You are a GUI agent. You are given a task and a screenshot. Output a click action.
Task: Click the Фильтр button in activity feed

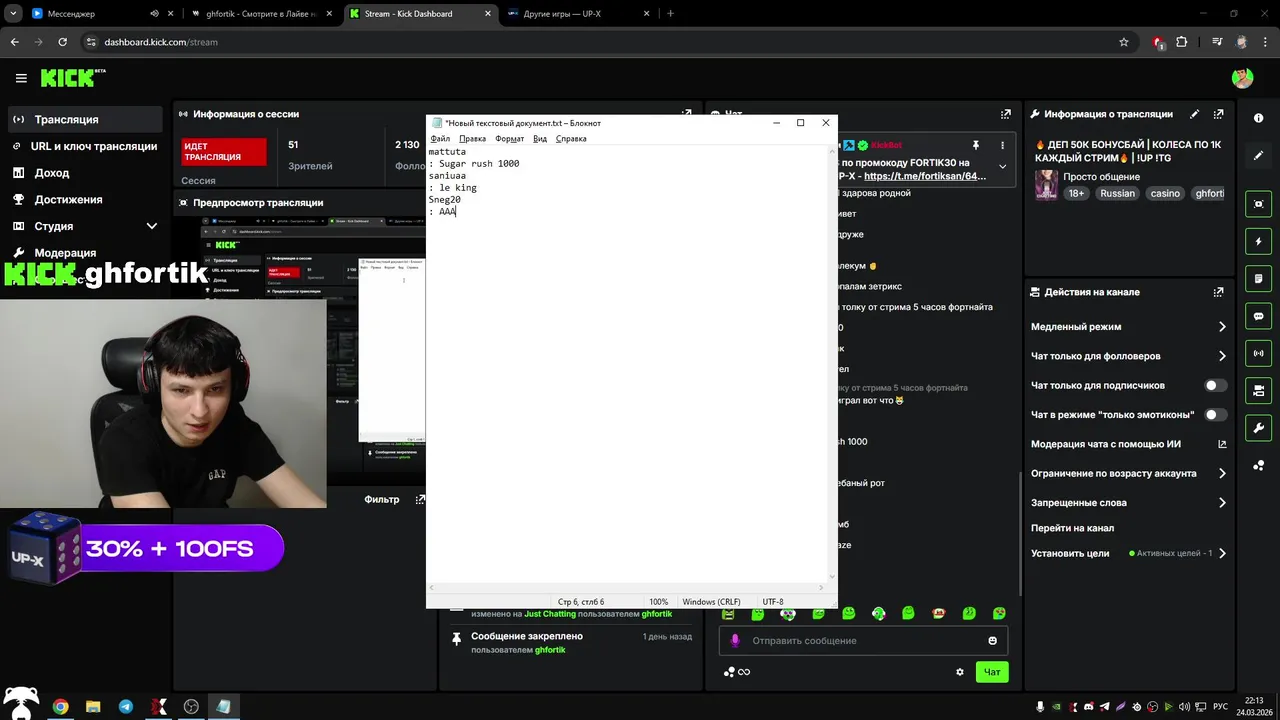coord(382,499)
